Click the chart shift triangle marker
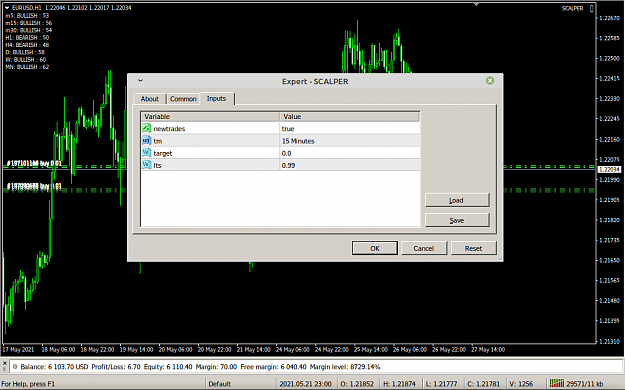 click(x=476, y=4)
